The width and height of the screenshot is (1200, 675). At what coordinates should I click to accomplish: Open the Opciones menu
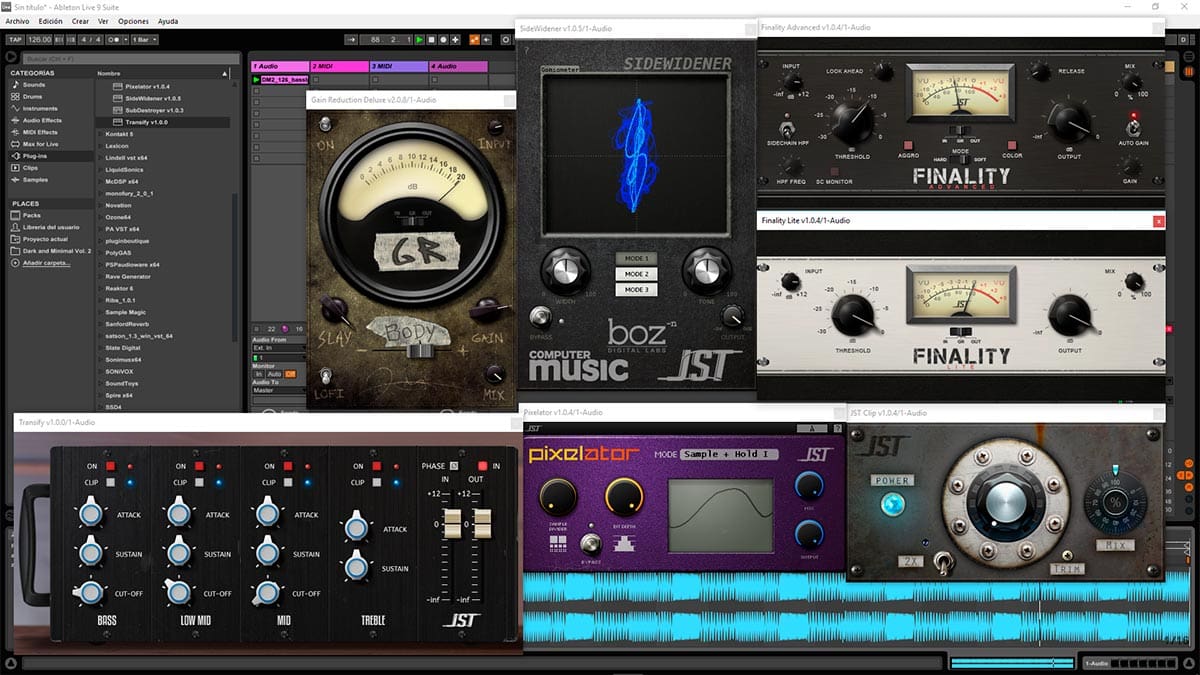pyautogui.click(x=134, y=21)
